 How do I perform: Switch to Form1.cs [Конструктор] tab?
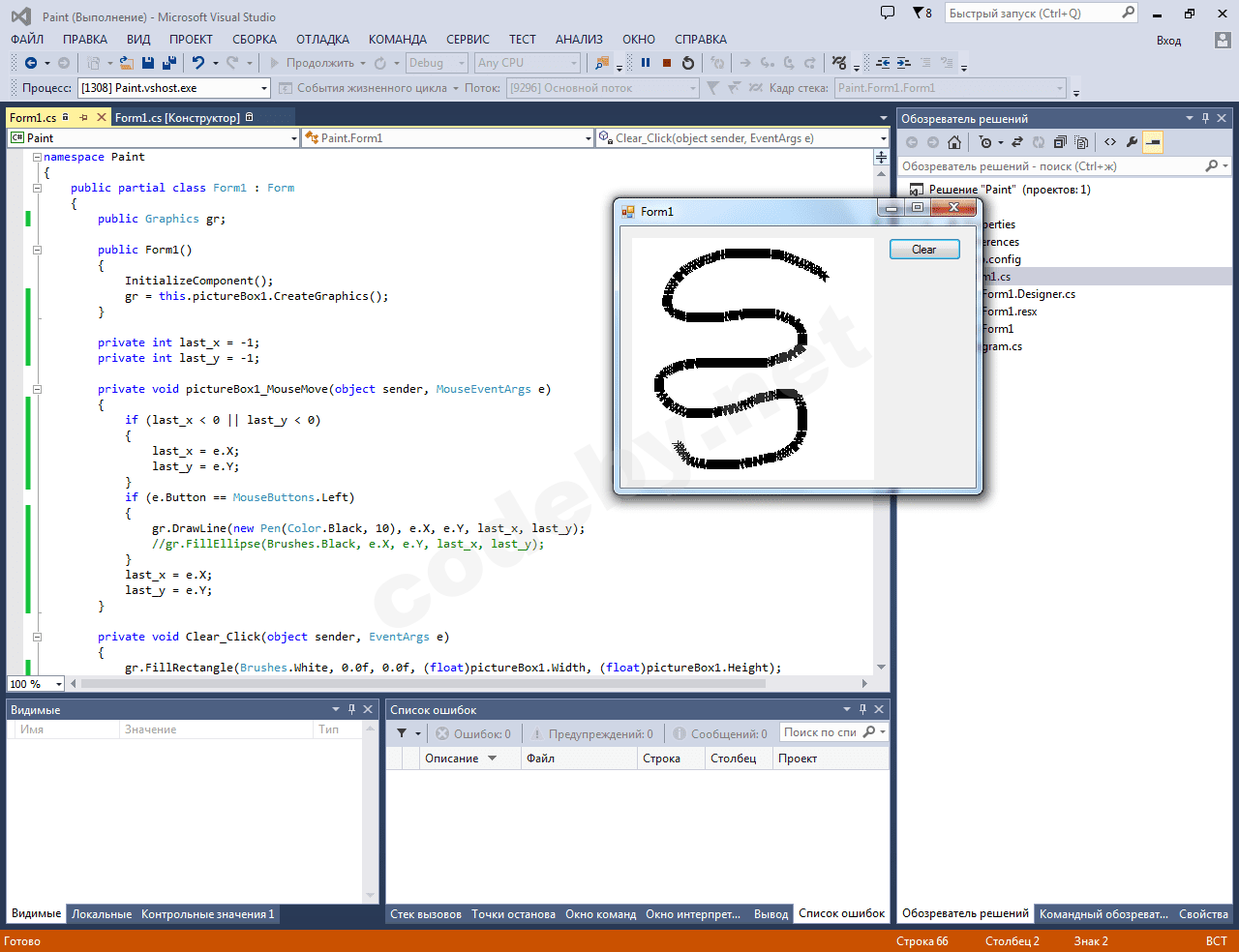pos(177,118)
